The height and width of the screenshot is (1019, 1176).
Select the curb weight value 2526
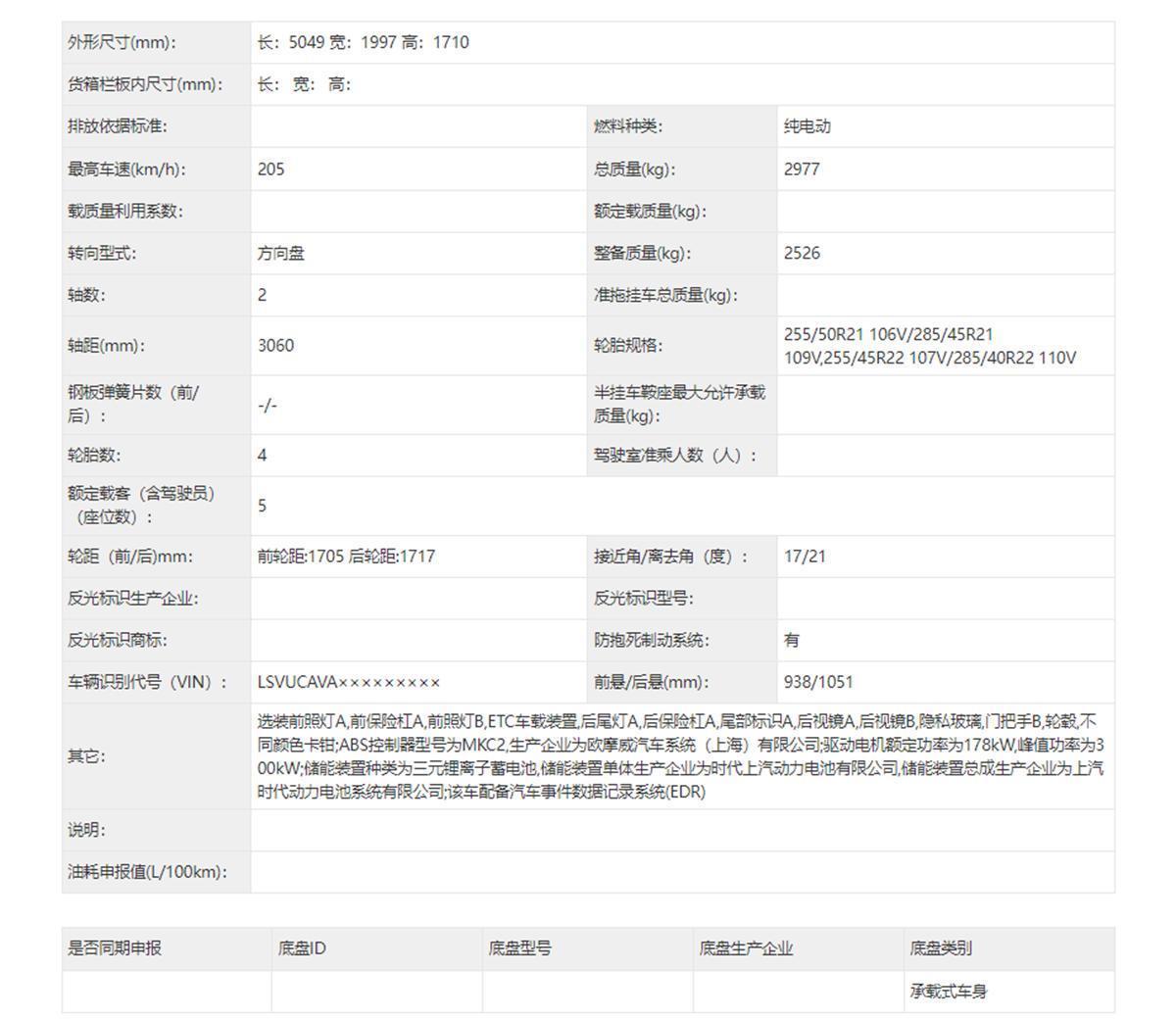(x=802, y=254)
